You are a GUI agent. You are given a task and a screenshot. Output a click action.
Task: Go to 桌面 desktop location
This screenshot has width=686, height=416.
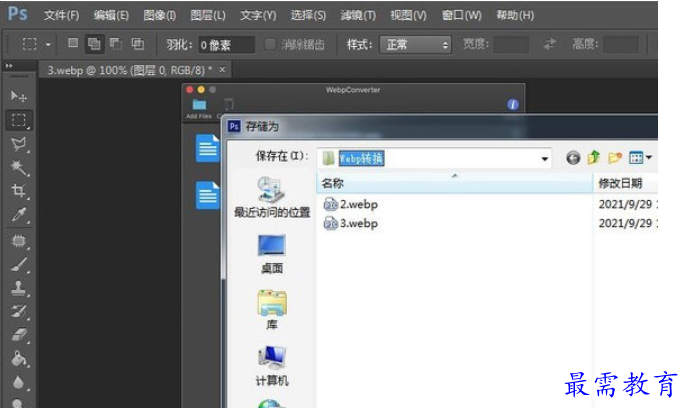coord(272,255)
